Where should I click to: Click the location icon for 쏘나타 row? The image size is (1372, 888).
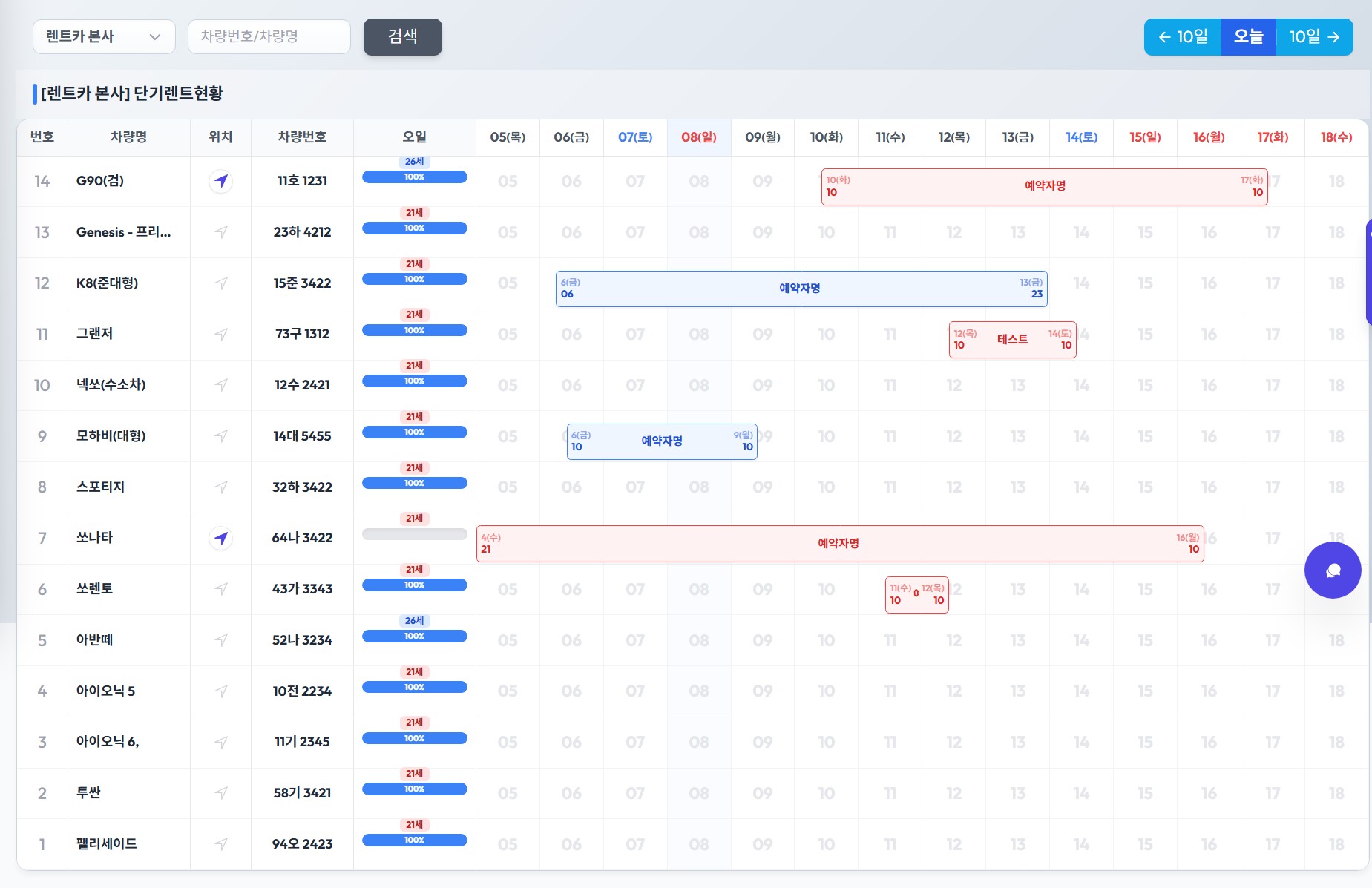coord(220,538)
